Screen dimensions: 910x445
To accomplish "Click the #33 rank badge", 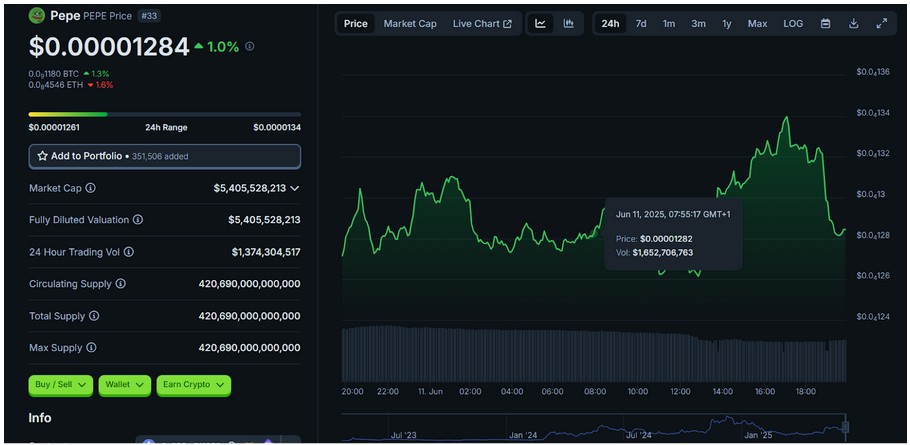I will [149, 16].
